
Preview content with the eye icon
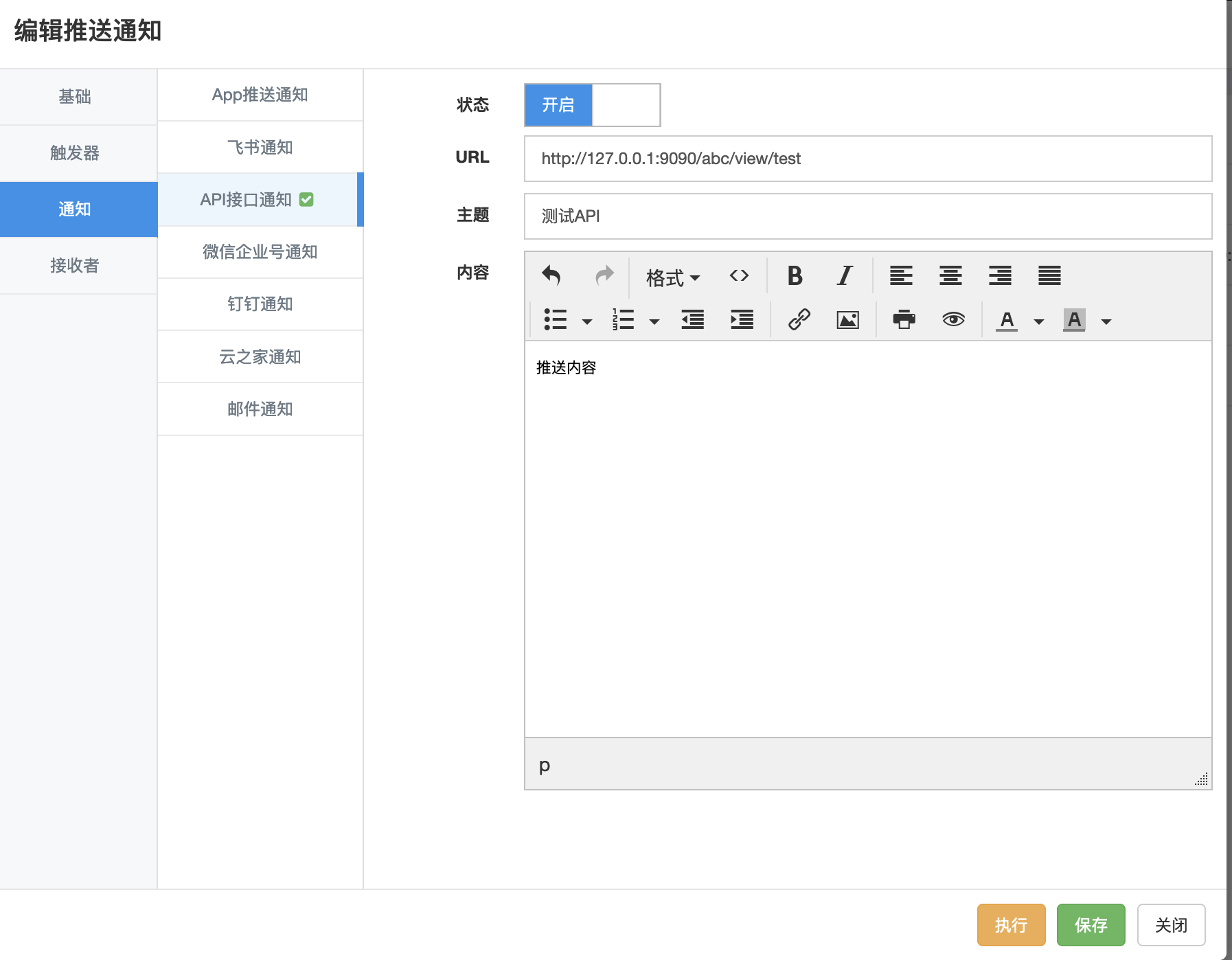[x=953, y=320]
